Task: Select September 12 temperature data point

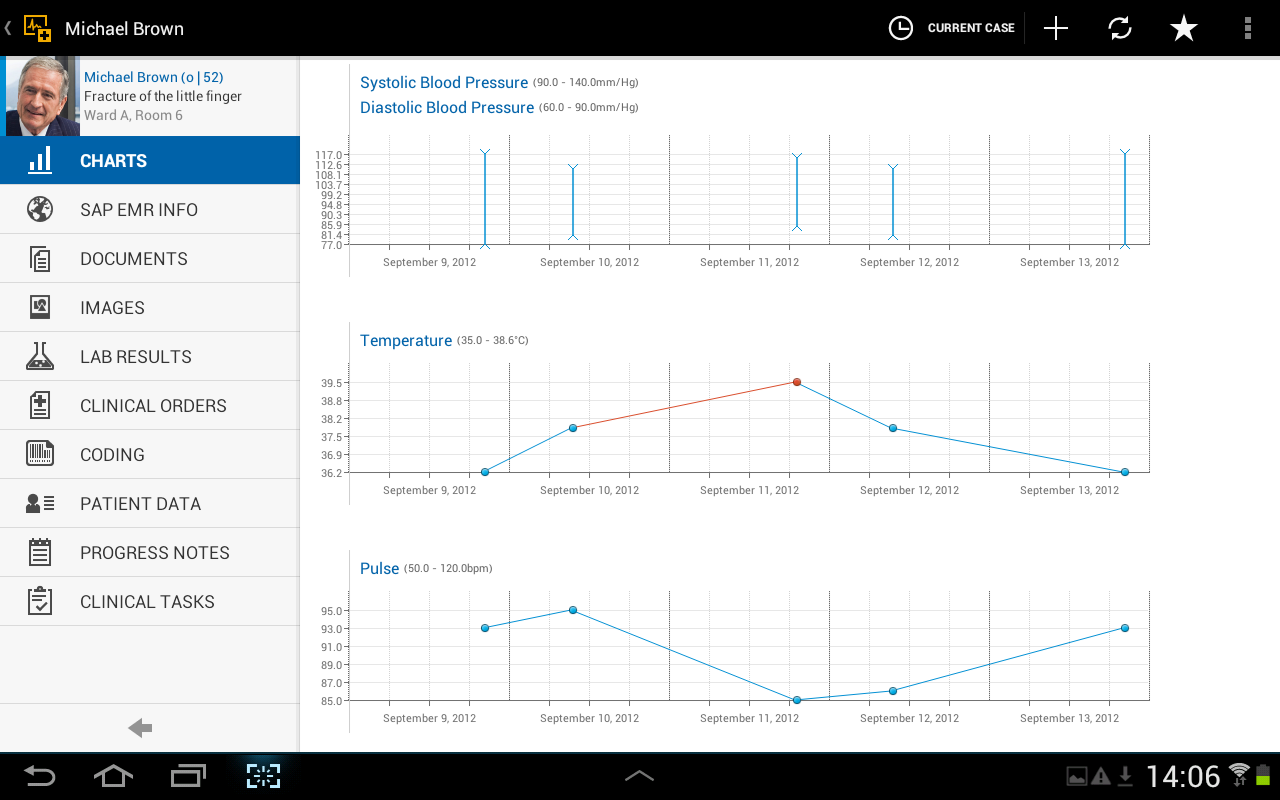Action: [893, 428]
